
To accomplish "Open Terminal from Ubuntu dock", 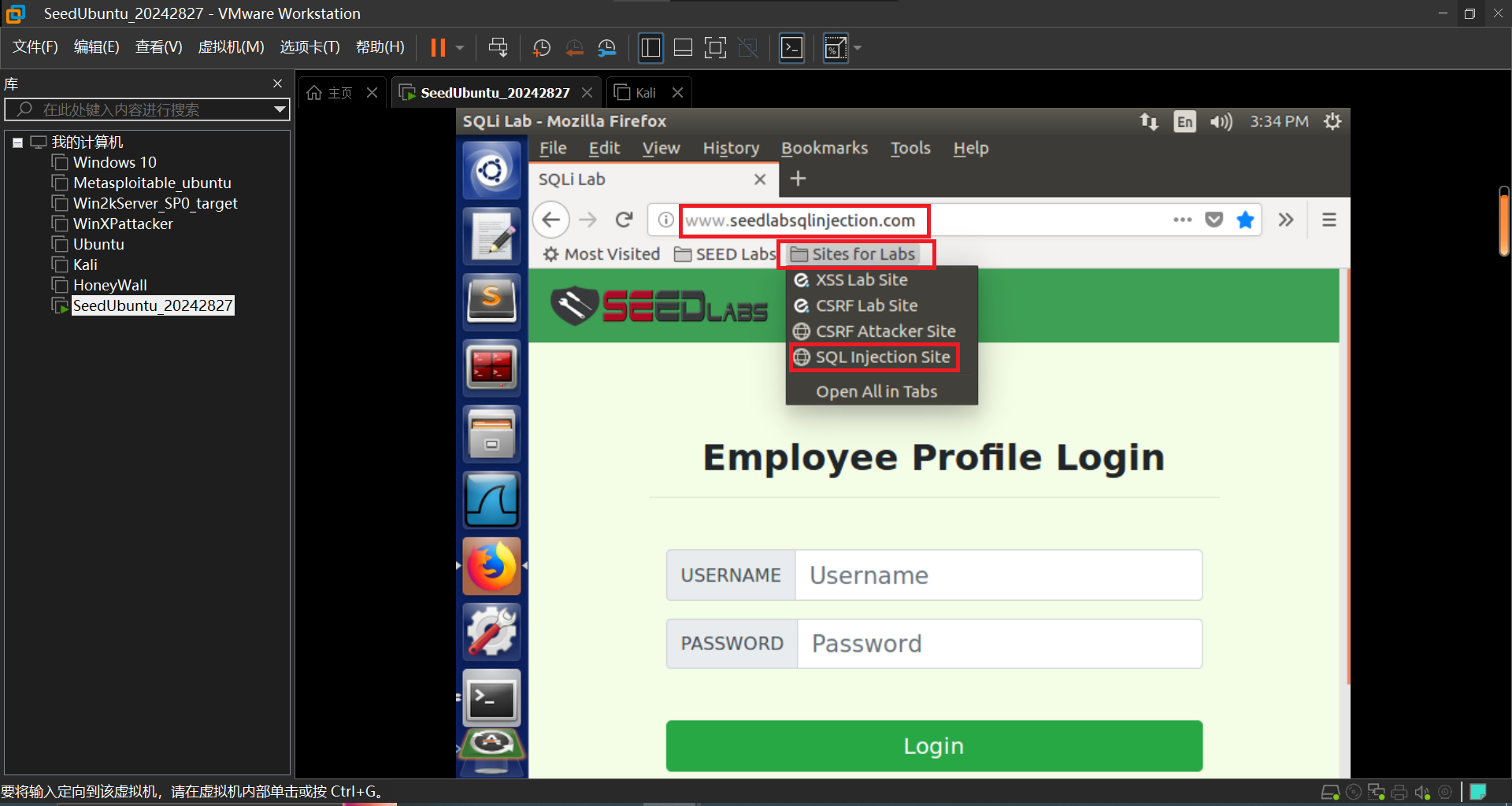I will (x=491, y=698).
